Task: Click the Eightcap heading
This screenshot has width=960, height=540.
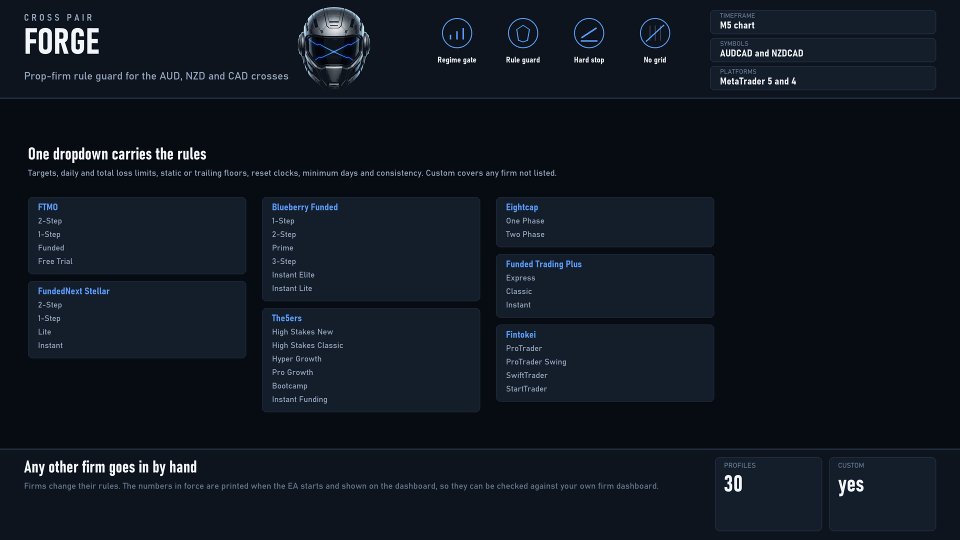Action: click(x=522, y=208)
